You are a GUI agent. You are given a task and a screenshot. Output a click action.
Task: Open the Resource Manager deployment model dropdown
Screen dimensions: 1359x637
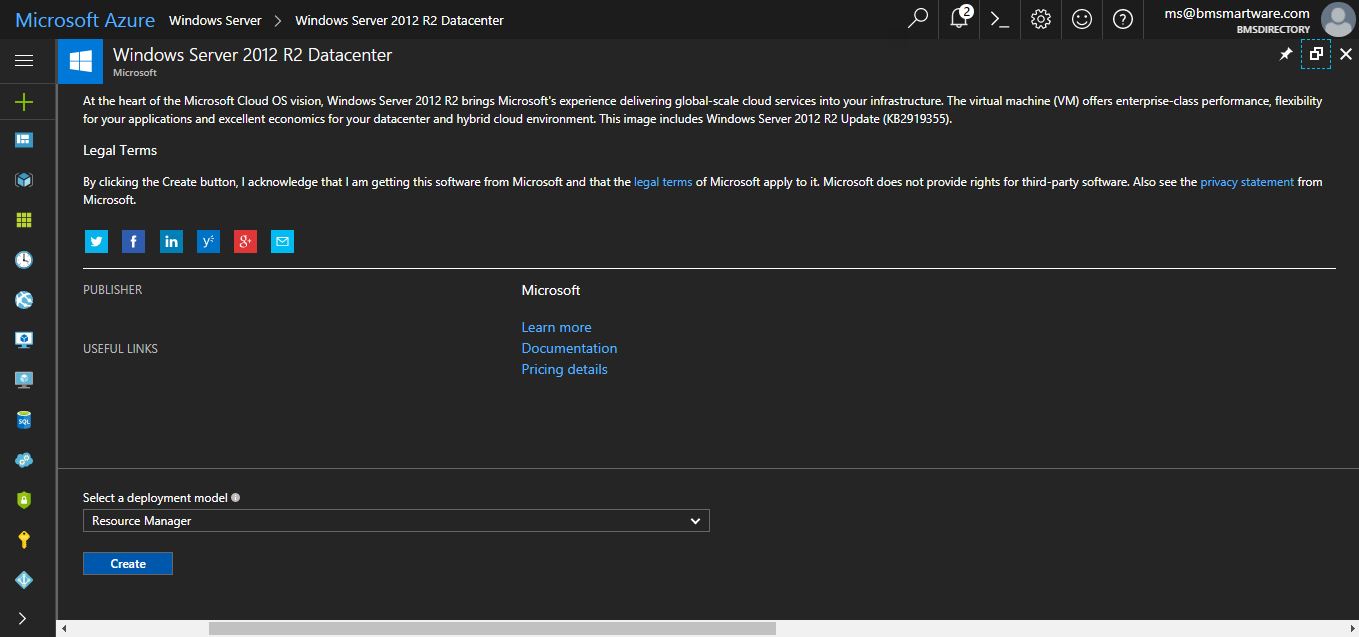[x=396, y=521]
